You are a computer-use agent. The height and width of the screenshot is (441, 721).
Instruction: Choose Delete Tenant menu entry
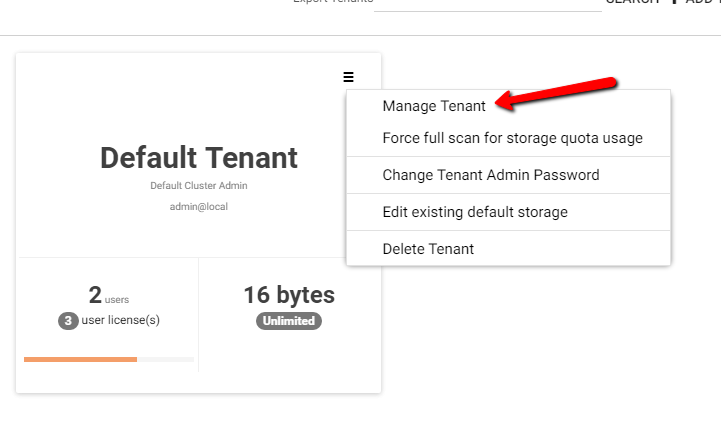click(x=428, y=249)
